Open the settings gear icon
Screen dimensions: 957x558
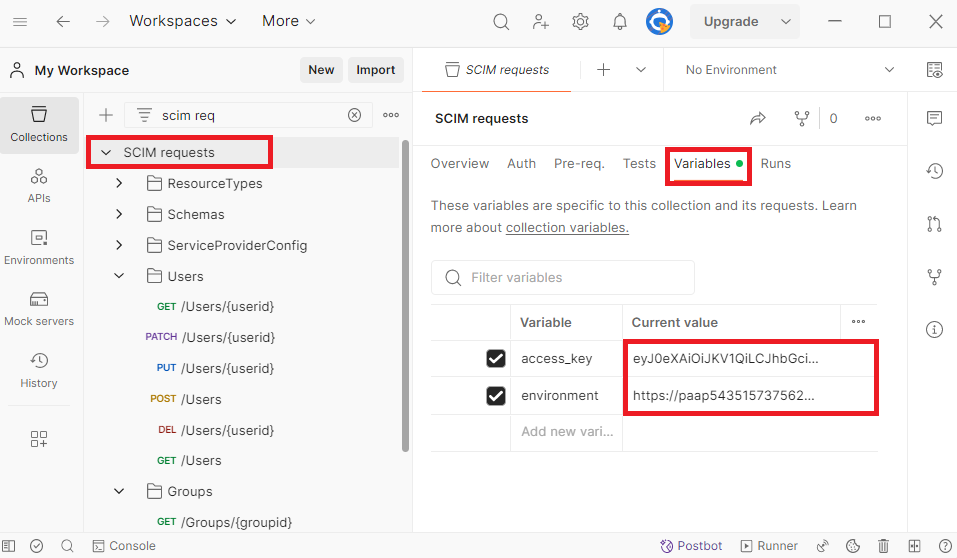coord(580,22)
